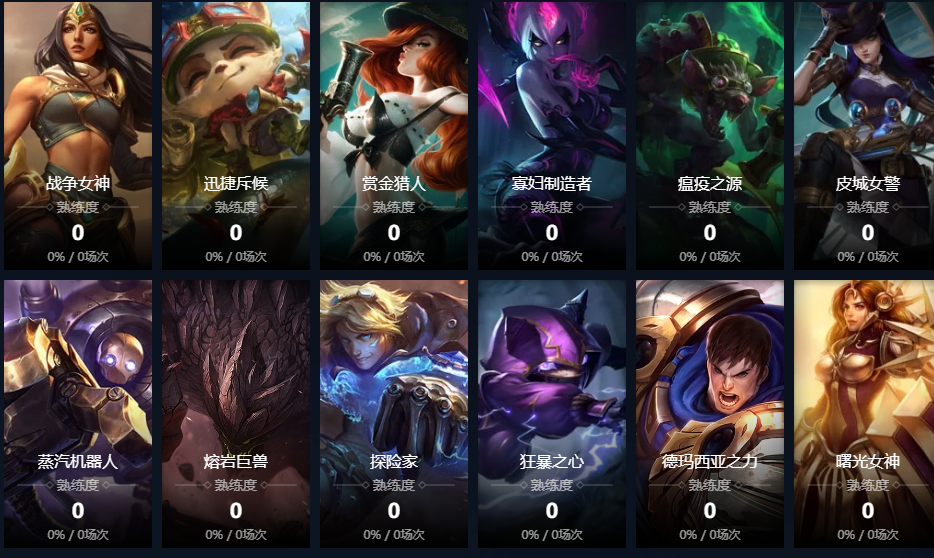Viewport: 934px width, 558px height.
Task: Choose the 赏金猎人 champion card
Action: 394,135
